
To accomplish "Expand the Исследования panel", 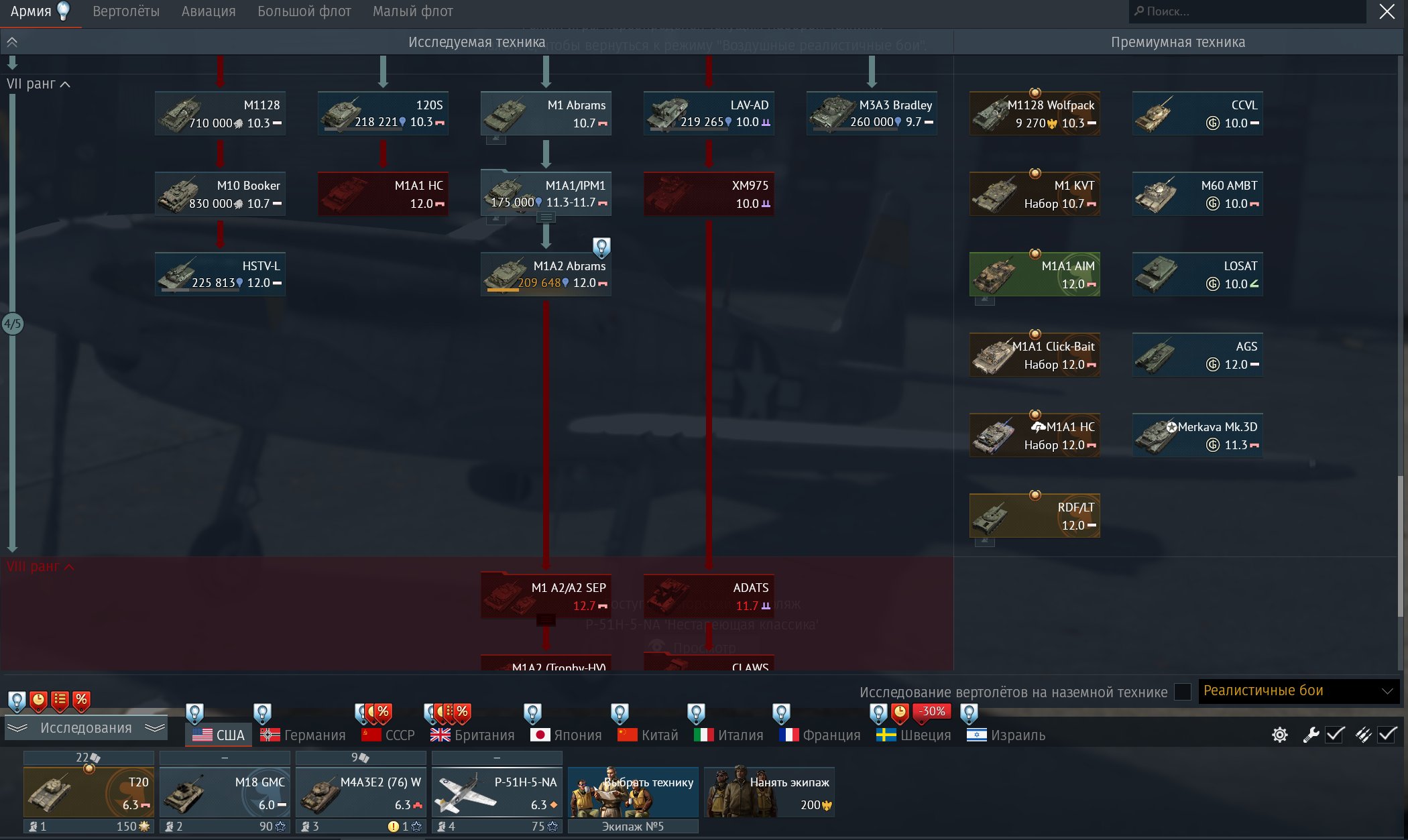I will coord(86,728).
